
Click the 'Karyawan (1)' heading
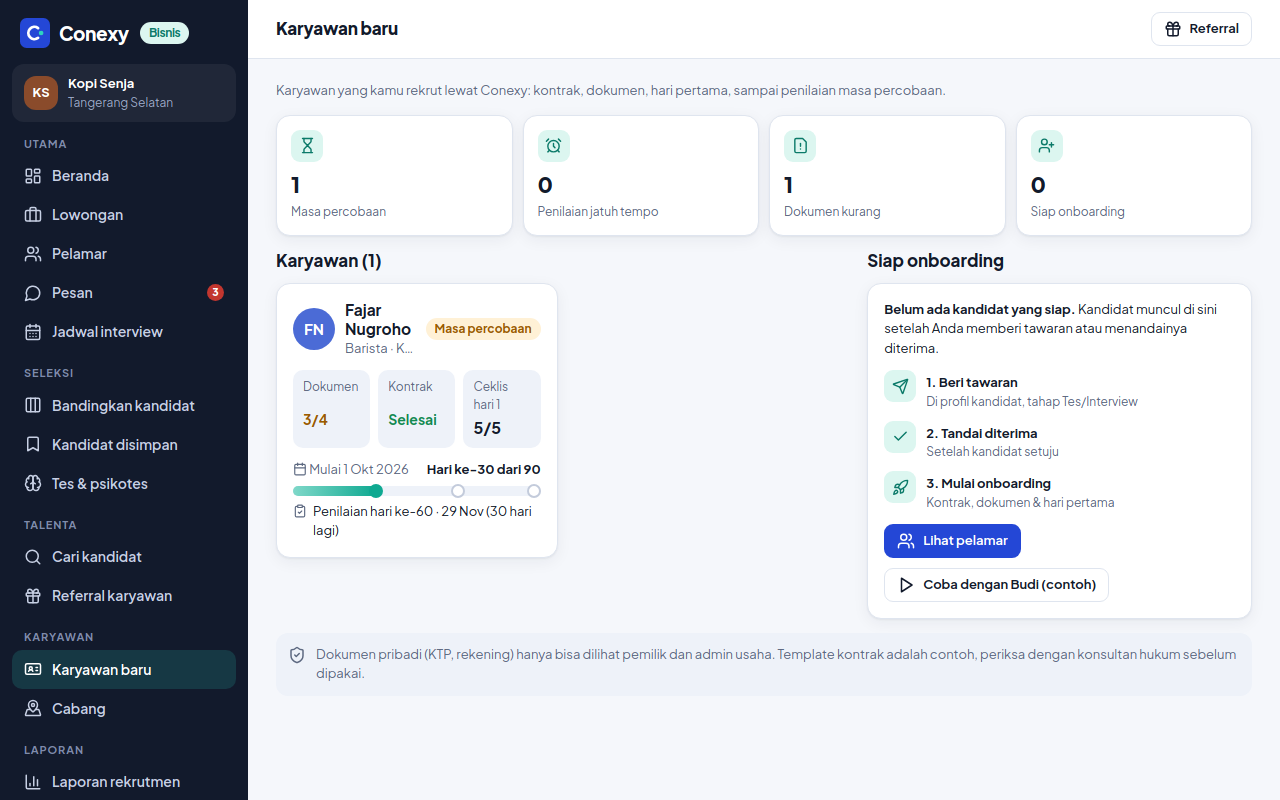tap(329, 261)
